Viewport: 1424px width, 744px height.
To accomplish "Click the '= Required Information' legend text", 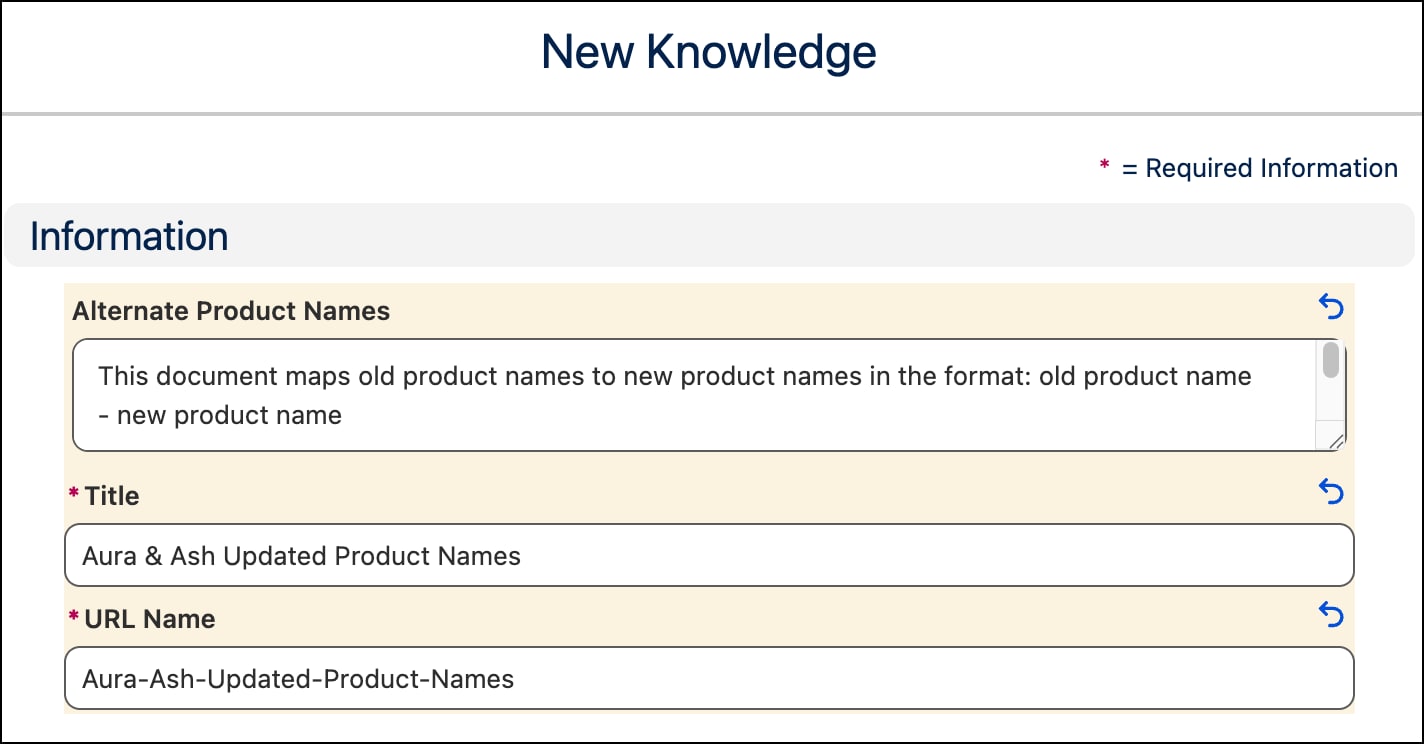I will (1259, 168).
